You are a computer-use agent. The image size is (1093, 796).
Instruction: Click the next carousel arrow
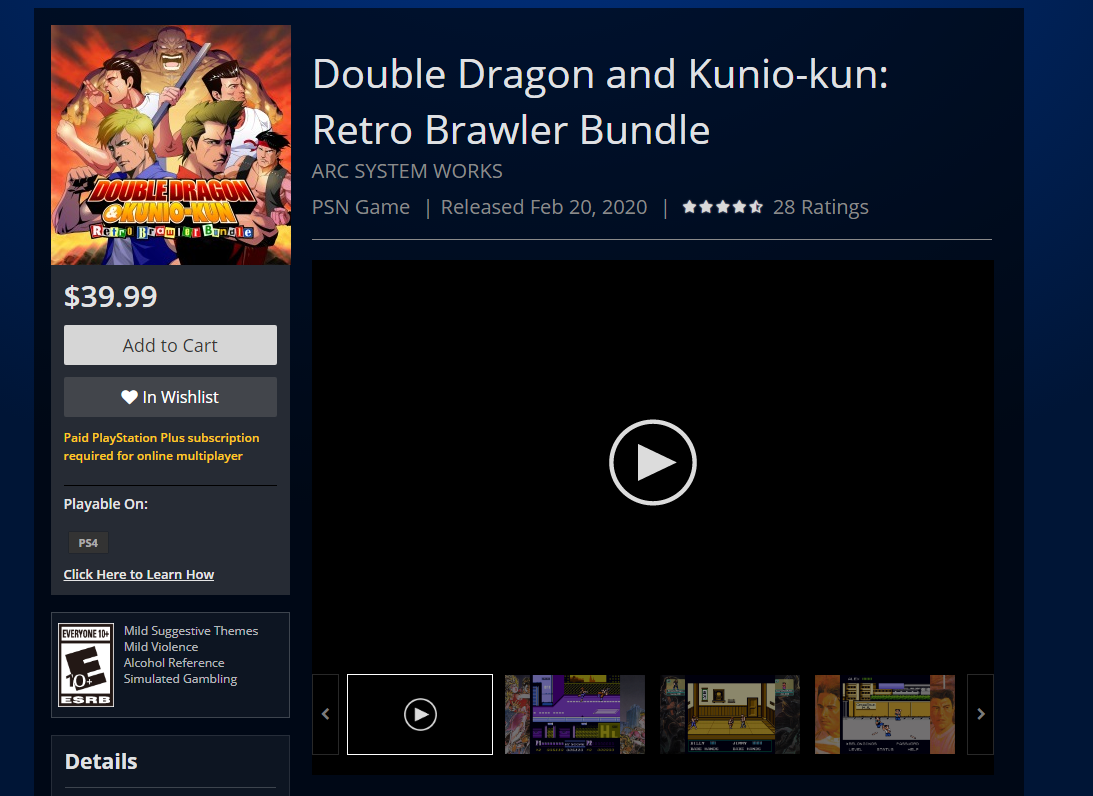[980, 714]
